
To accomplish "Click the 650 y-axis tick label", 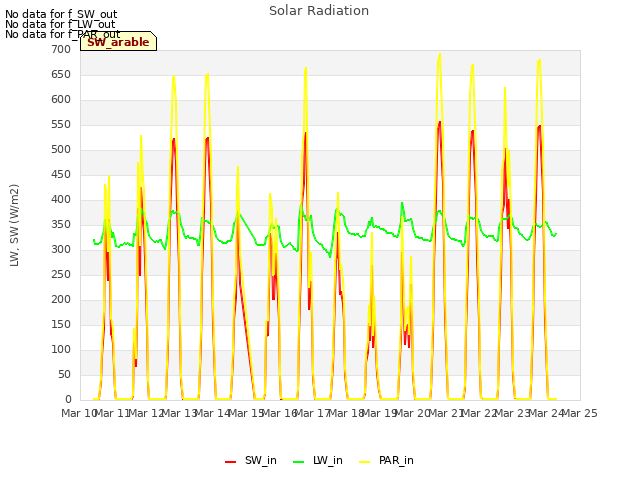I will point(61,74).
